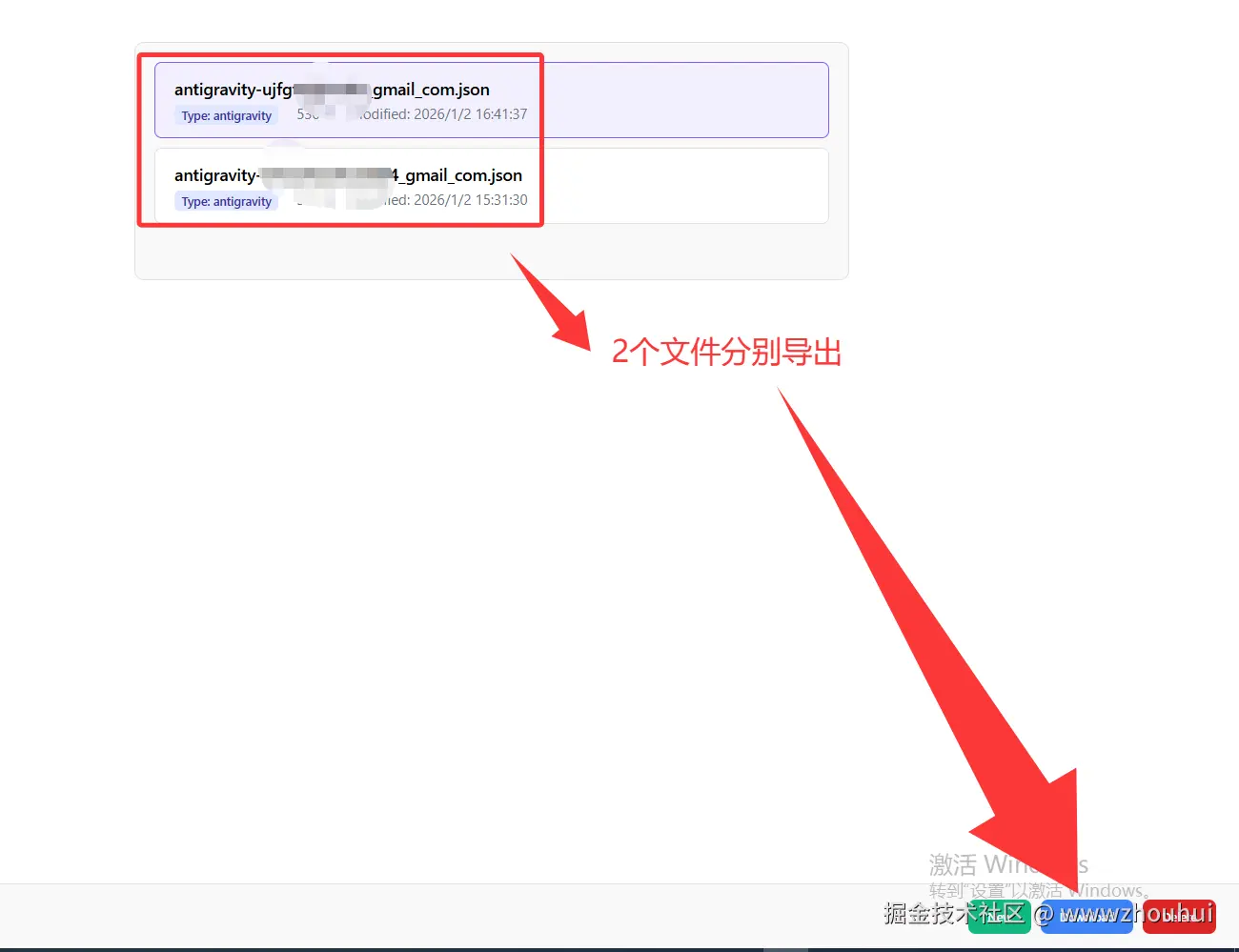Viewport: 1239px width, 952px height.
Task: Click the Type: antigravity badge in the 15:31:30 row
Action: (227, 202)
